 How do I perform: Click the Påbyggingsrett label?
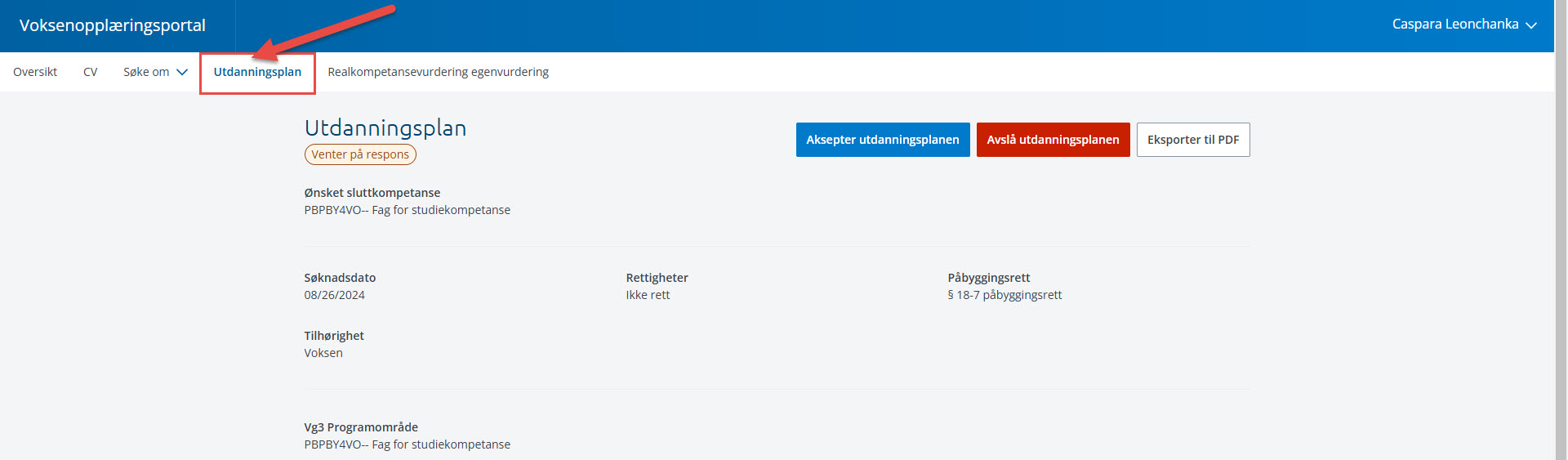989,278
